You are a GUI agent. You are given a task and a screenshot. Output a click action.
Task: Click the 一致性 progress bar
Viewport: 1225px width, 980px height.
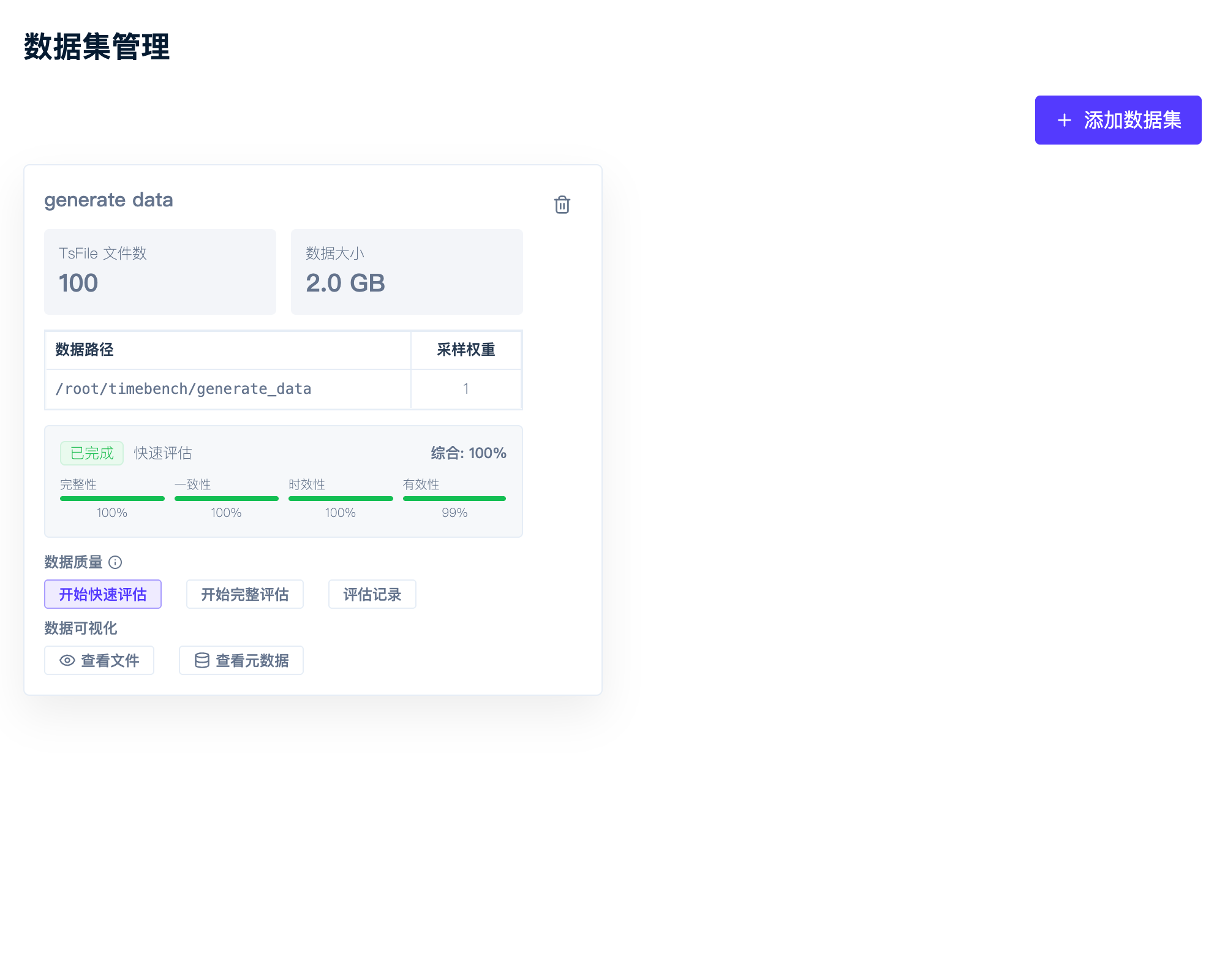tap(227, 499)
